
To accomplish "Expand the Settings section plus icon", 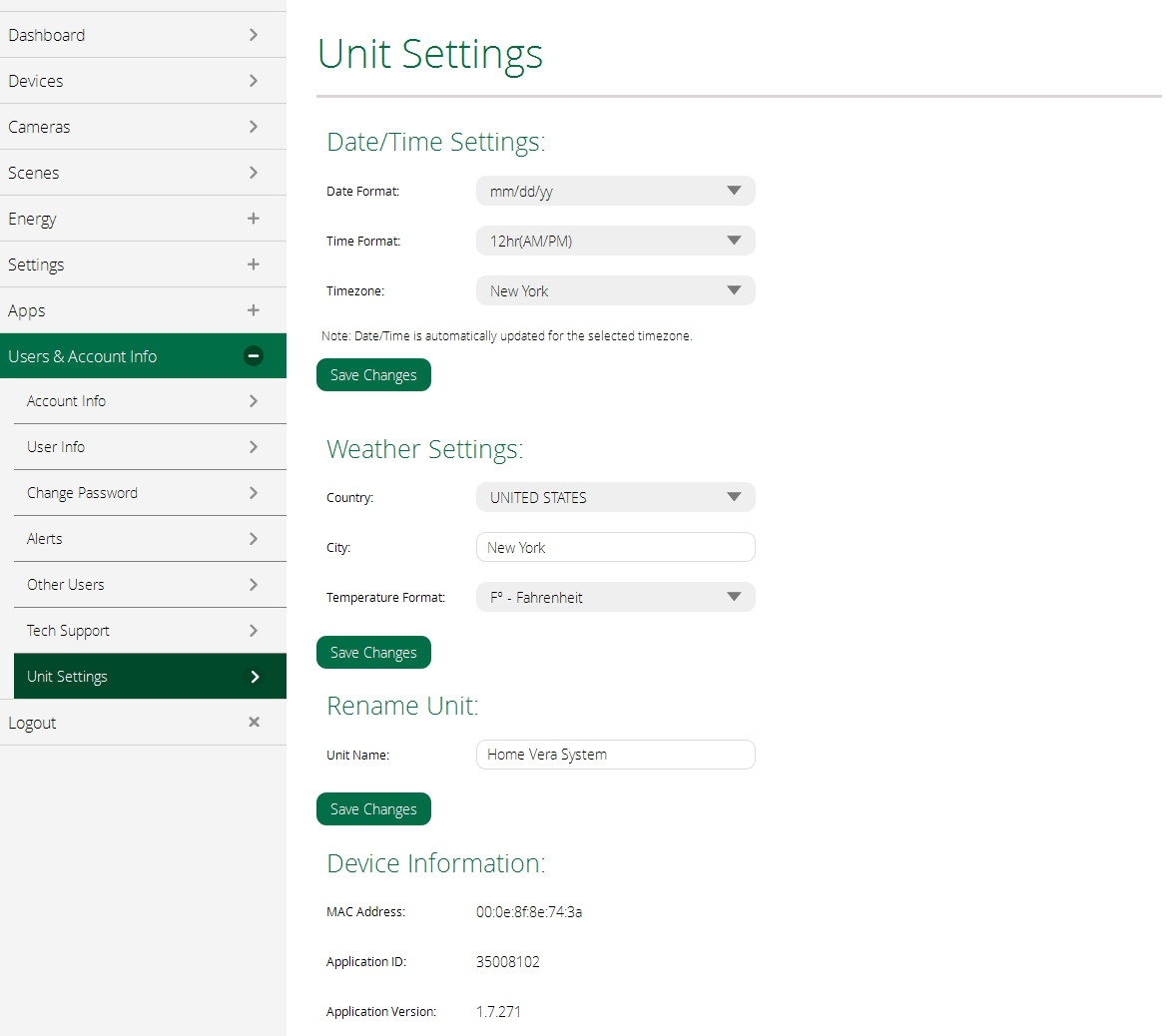I will coord(254,264).
